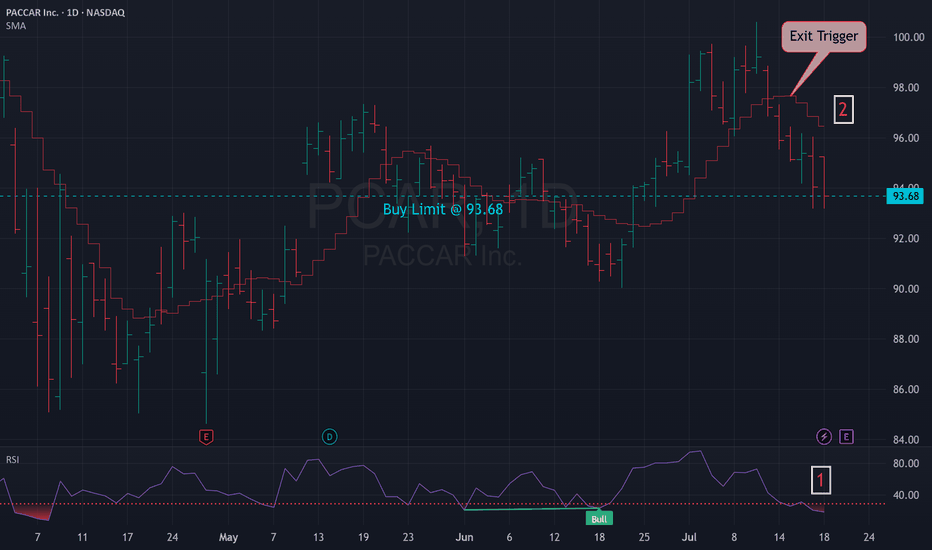932x550 pixels.
Task: Click the PACCAR Inc. · 1D · NASDAQ title
Action: tap(65, 12)
